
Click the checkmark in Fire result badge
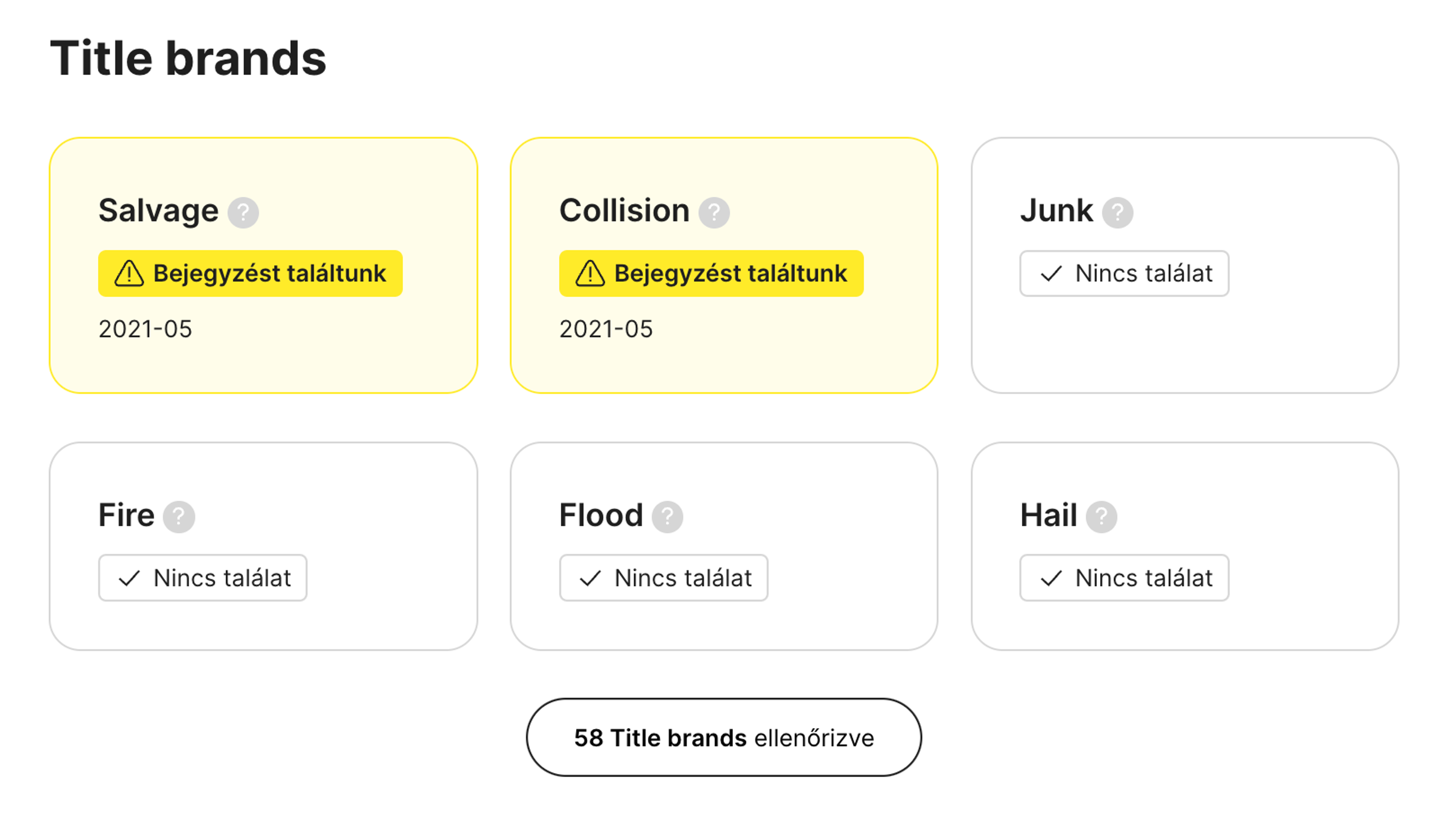[129, 578]
